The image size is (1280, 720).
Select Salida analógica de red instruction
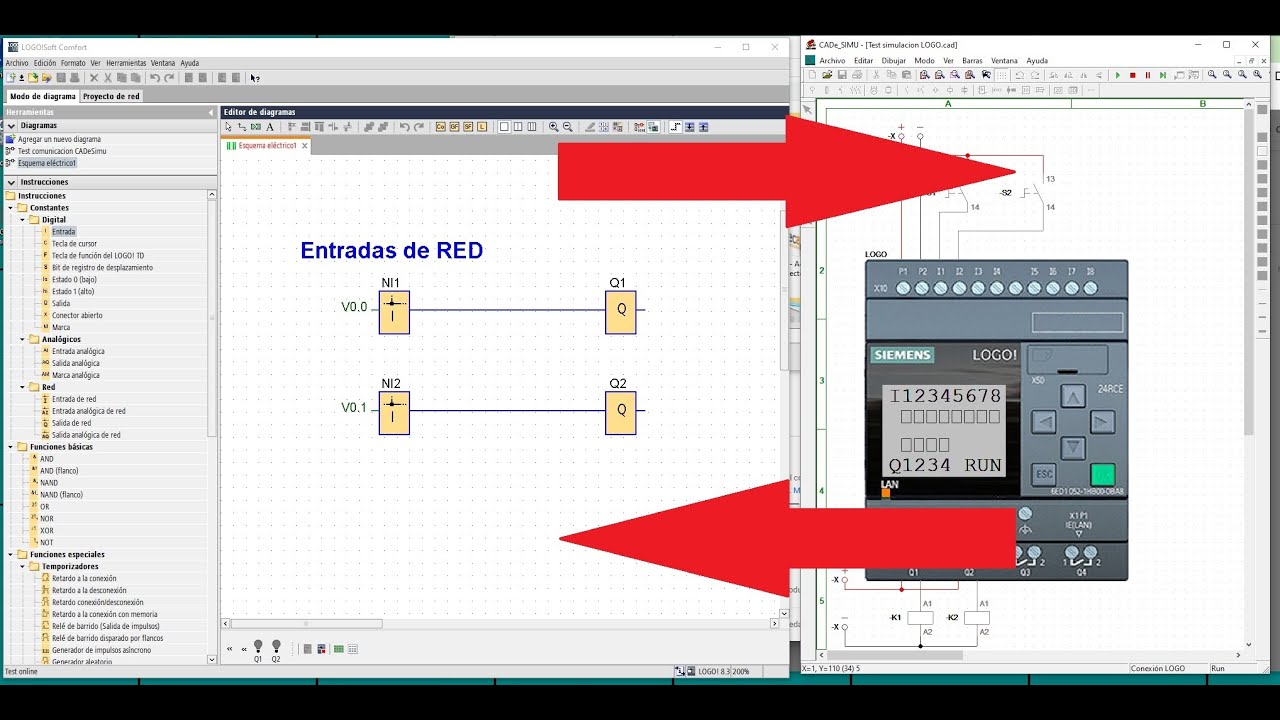tap(86, 435)
